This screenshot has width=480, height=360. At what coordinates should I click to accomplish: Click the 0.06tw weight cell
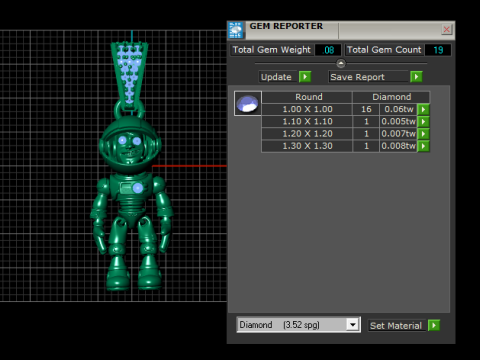pos(399,109)
